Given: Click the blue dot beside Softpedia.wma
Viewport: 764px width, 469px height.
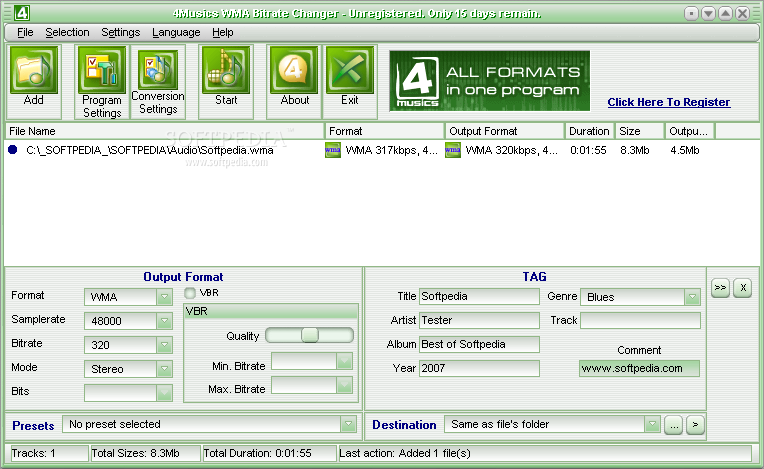Looking at the screenshot, I should tap(13, 150).
